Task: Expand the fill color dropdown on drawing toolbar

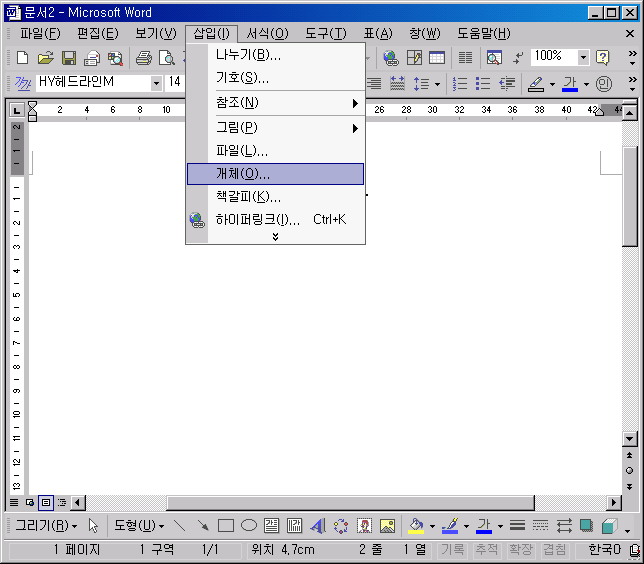Action: point(432,526)
